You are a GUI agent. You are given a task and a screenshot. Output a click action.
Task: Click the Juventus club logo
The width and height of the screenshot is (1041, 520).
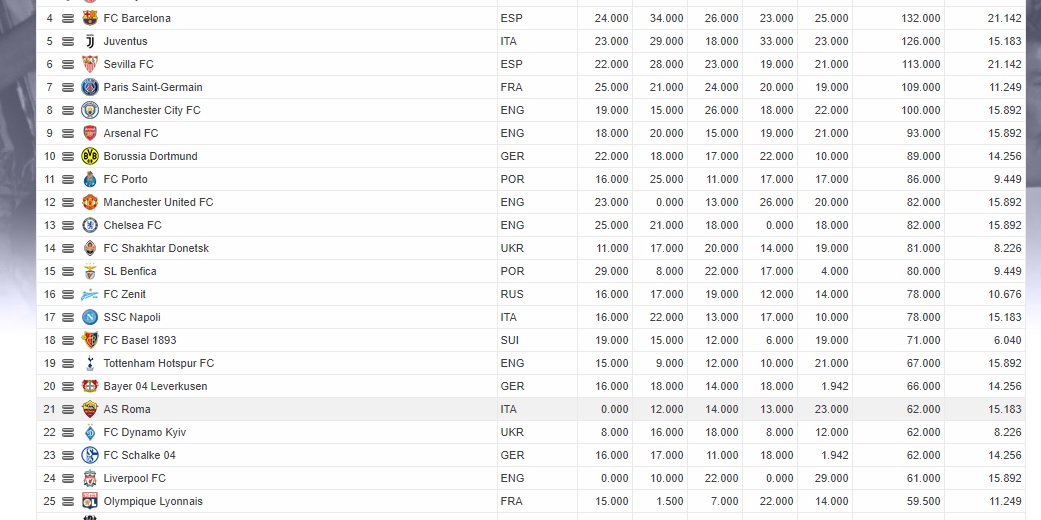(90, 41)
